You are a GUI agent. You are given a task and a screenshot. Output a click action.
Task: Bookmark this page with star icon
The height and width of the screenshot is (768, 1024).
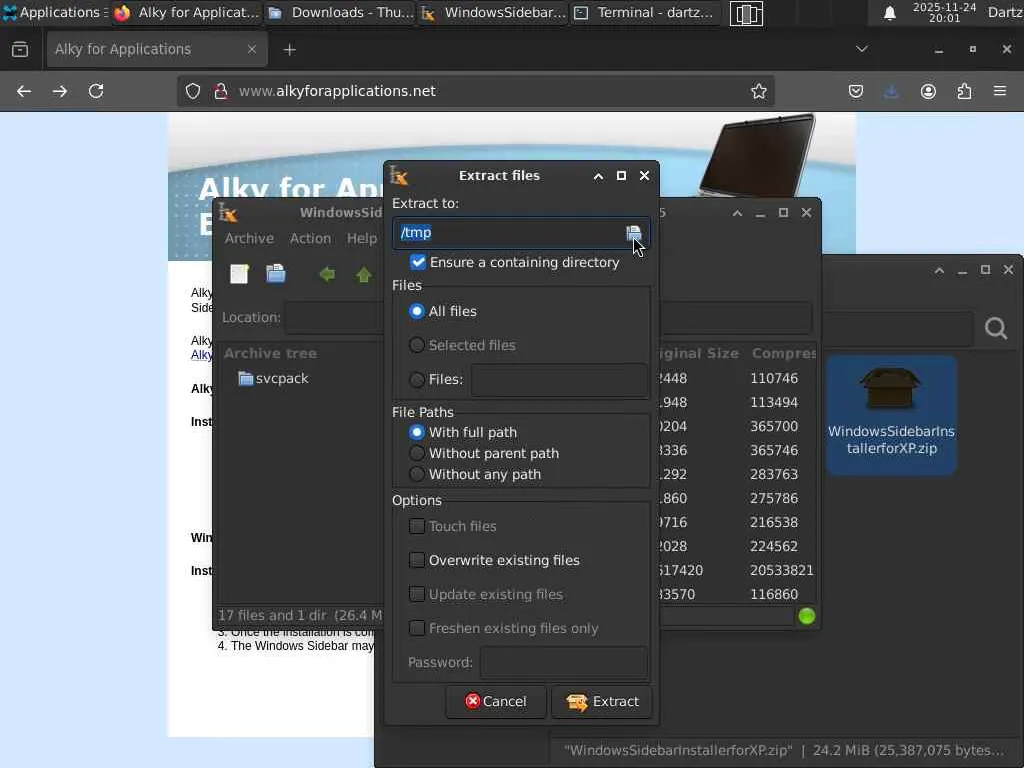pyautogui.click(x=758, y=91)
